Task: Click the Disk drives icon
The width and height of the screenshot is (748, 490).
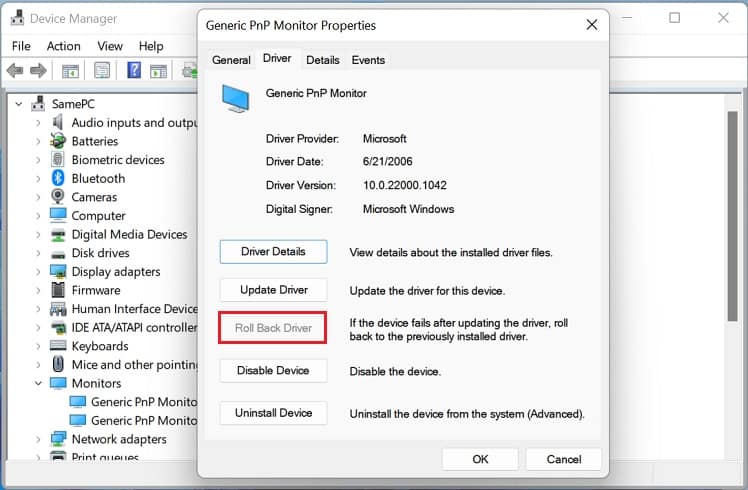Action: coord(58,254)
